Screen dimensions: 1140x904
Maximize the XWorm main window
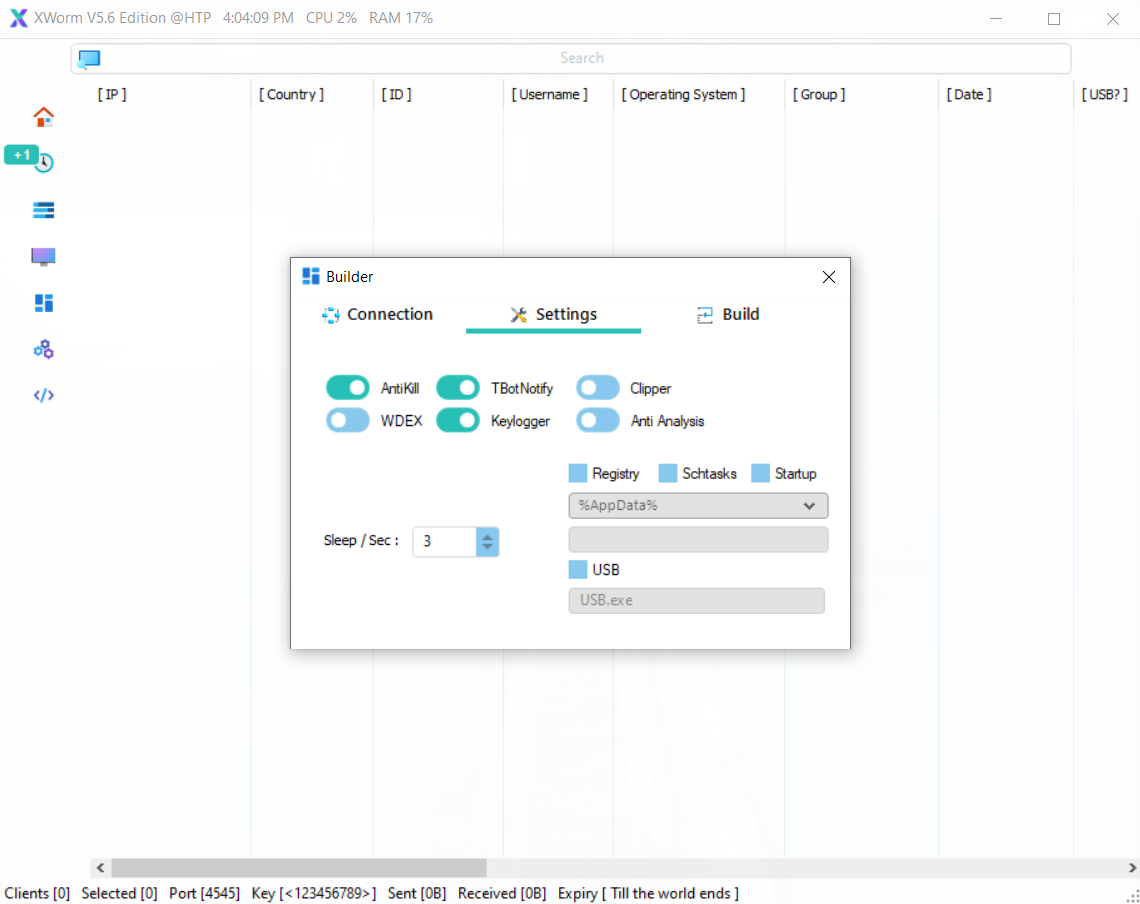point(1053,19)
